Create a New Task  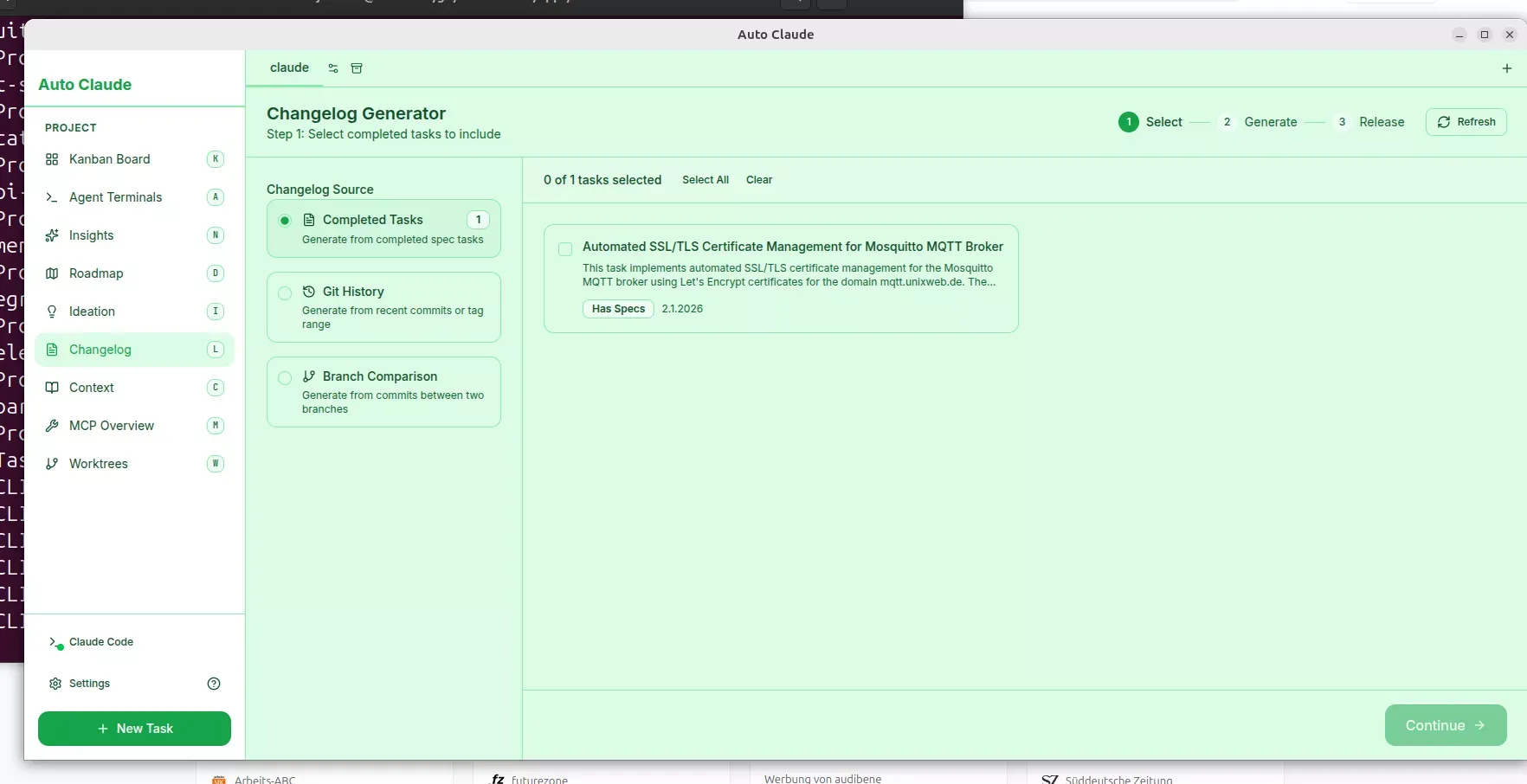134,729
